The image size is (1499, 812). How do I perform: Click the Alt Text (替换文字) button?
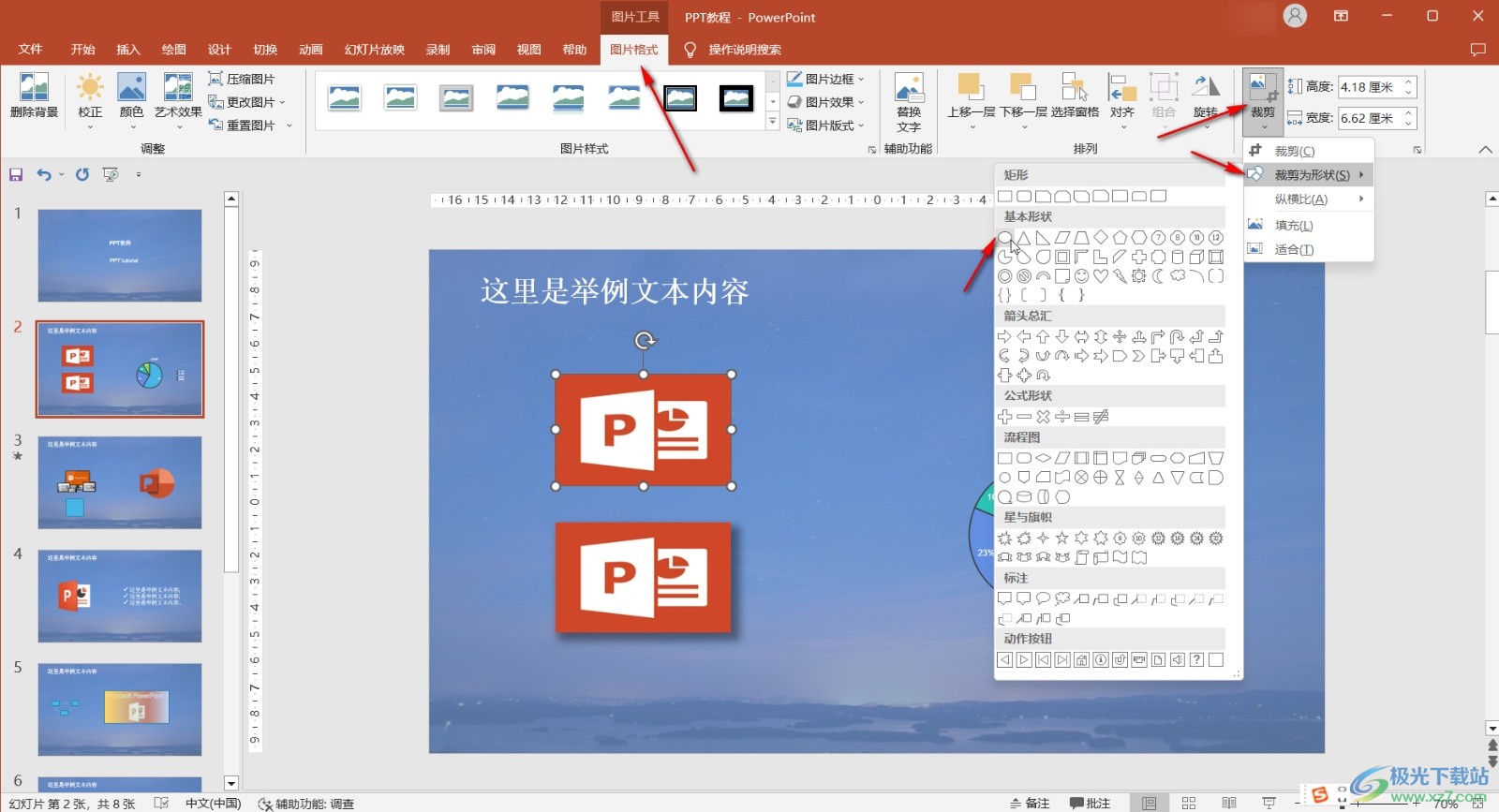[x=909, y=102]
